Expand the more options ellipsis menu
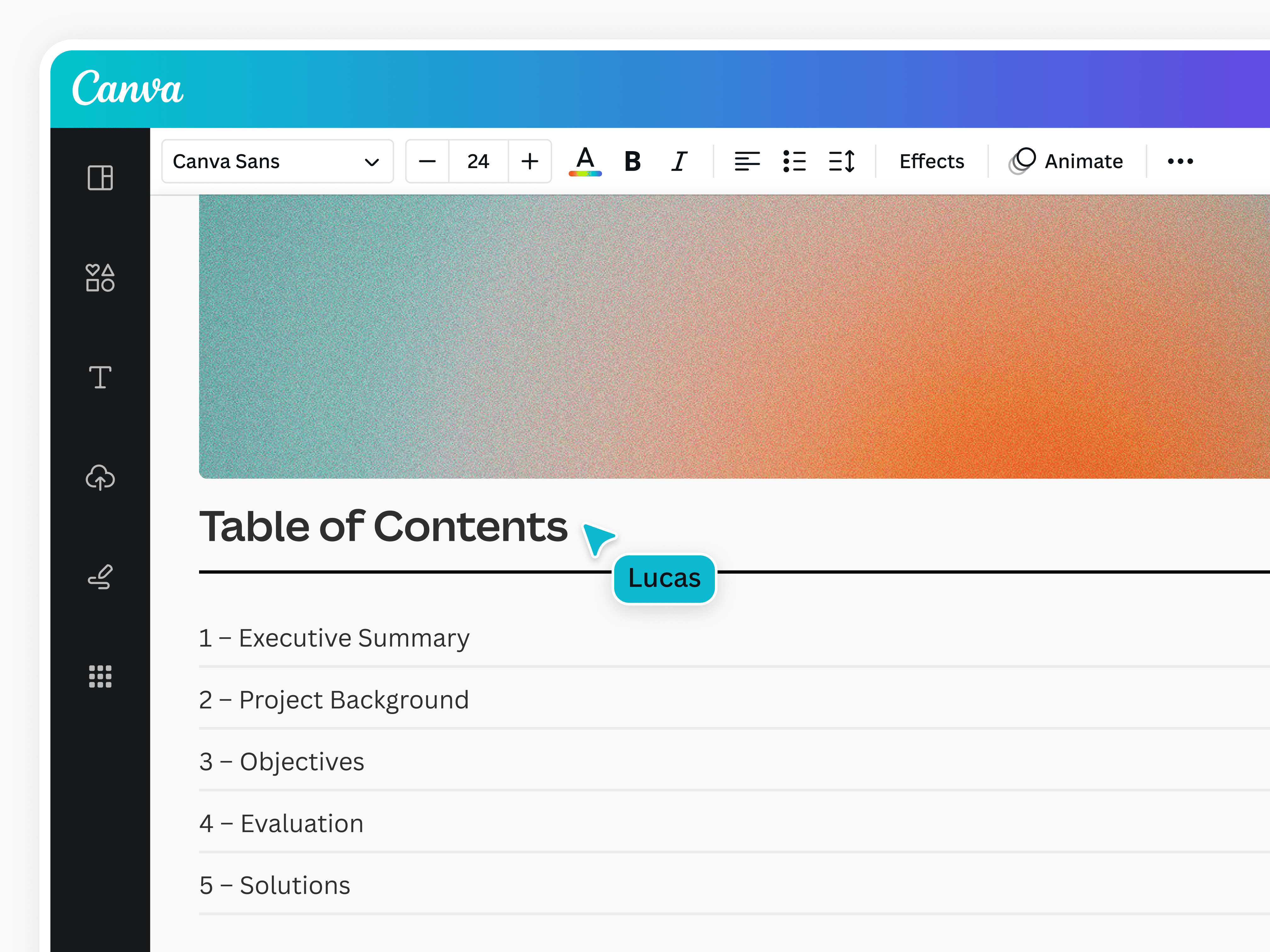 tap(1180, 162)
